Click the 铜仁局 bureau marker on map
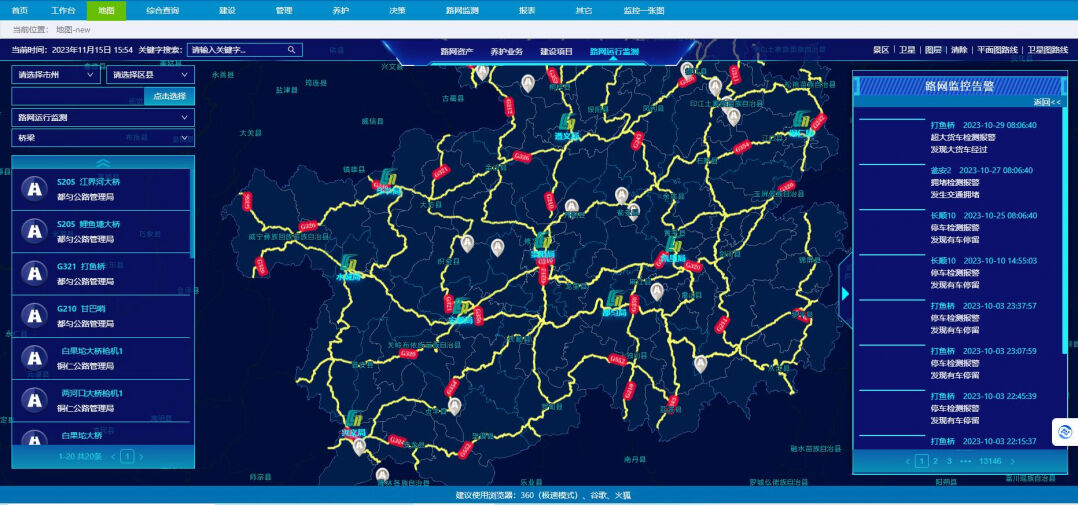The width and height of the screenshot is (1078, 505). (801, 124)
